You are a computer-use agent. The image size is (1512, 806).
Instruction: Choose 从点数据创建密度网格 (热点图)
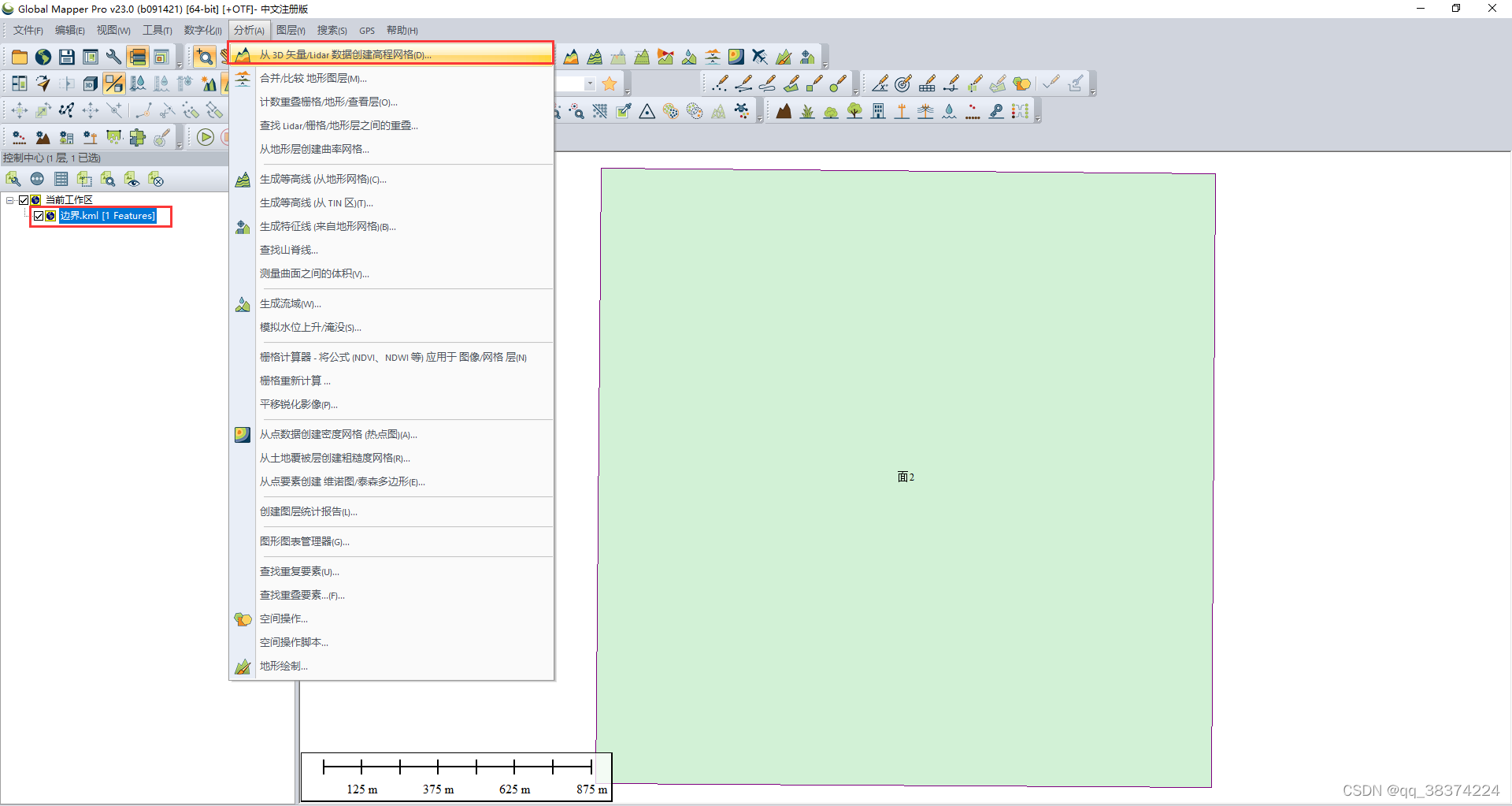[x=391, y=434]
